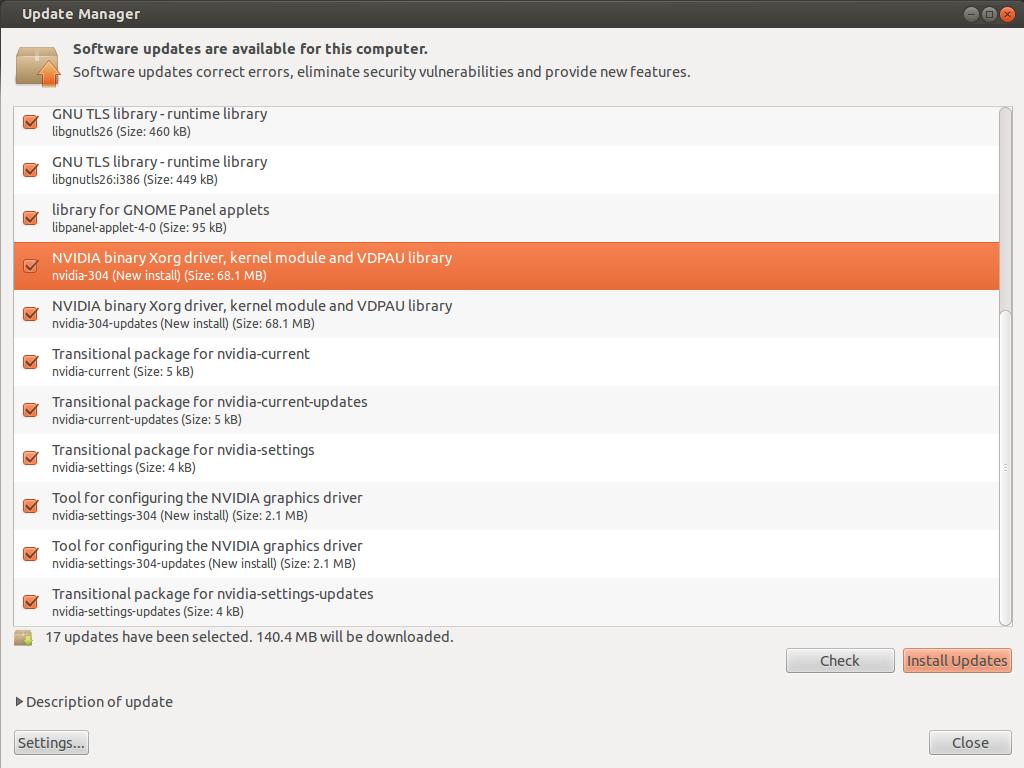Deselect the libpanel-applet-4-0 update
The width and height of the screenshot is (1024, 768).
(31, 218)
